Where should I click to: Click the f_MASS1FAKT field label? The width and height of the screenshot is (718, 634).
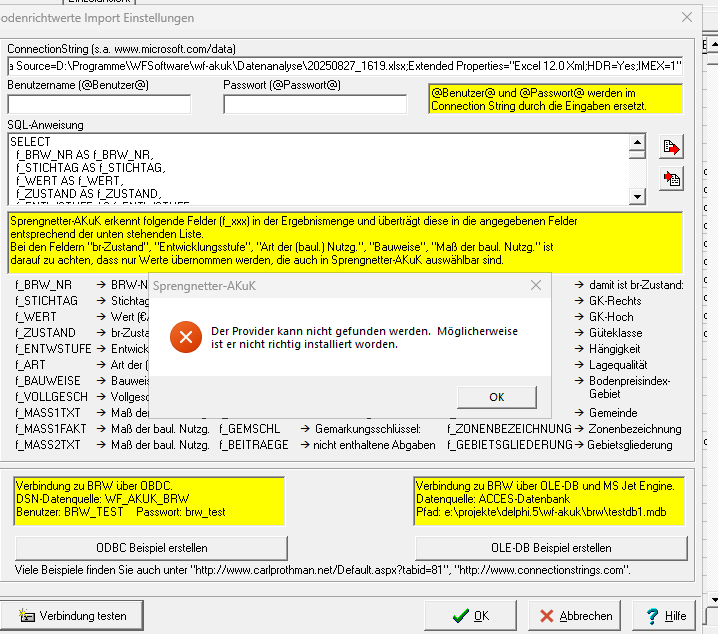[x=50, y=429]
